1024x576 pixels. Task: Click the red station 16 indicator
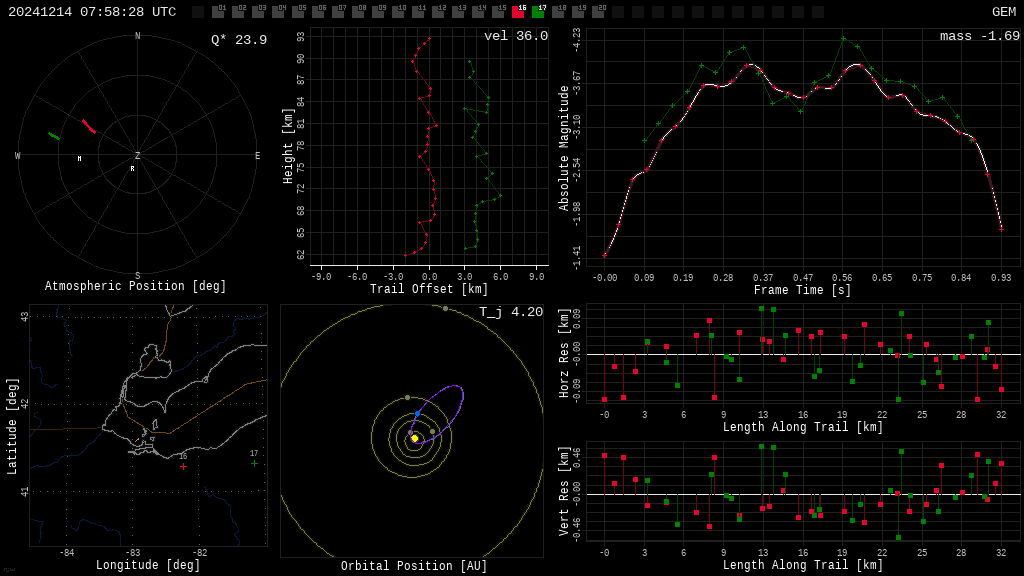(519, 11)
